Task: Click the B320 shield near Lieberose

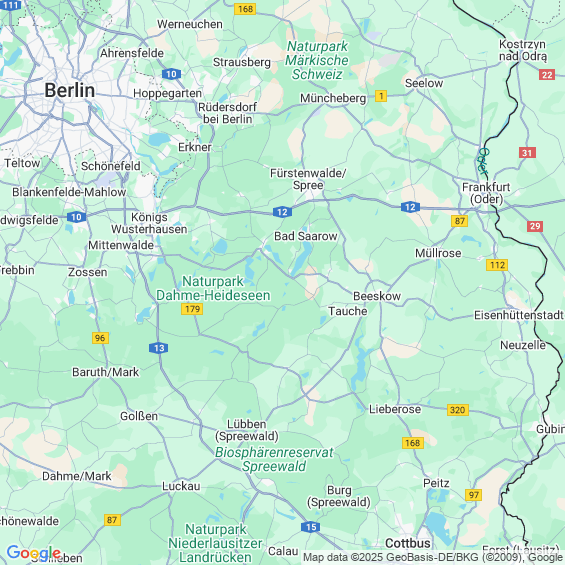Action: (458, 410)
